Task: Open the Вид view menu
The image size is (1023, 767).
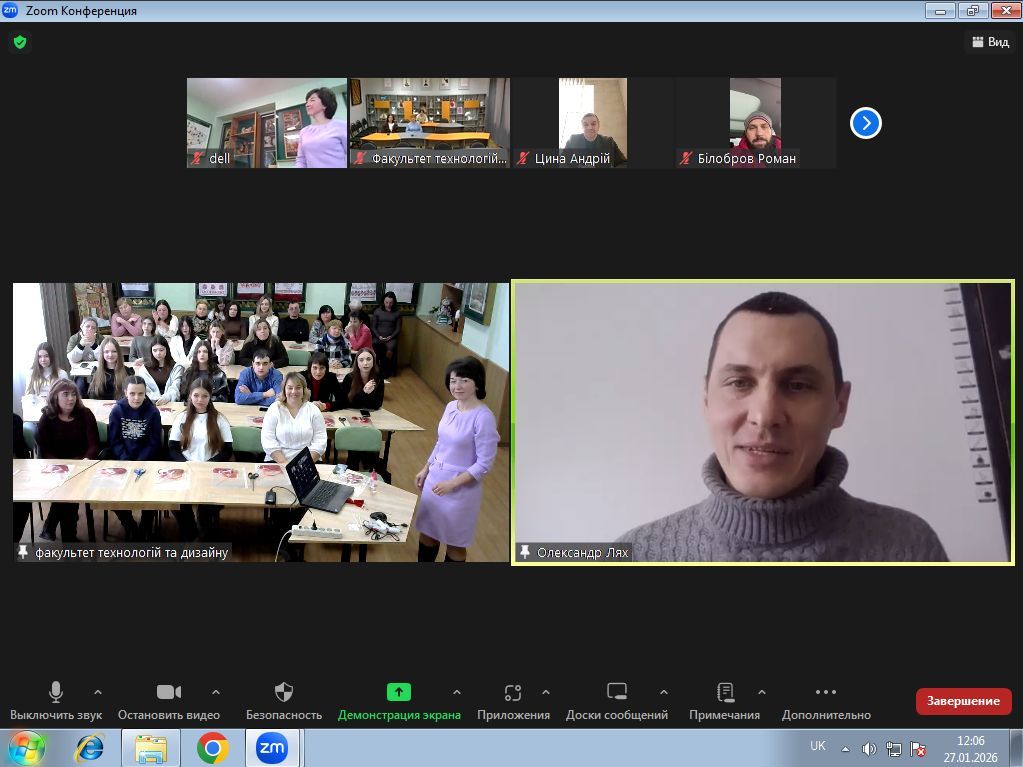Action: pos(989,42)
